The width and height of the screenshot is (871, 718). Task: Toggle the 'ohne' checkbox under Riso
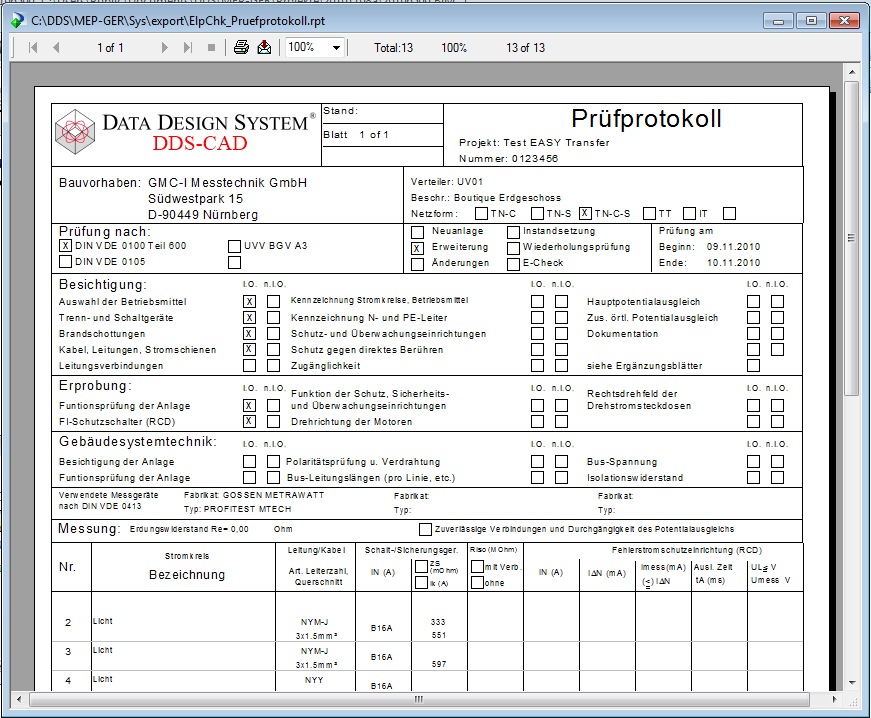point(477,583)
